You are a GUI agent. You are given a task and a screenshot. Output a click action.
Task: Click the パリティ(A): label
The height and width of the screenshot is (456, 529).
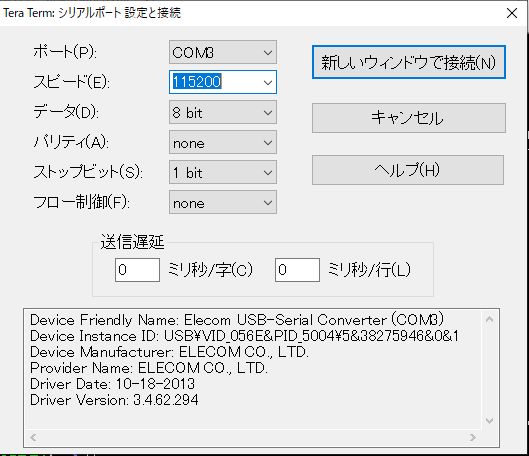point(71,142)
